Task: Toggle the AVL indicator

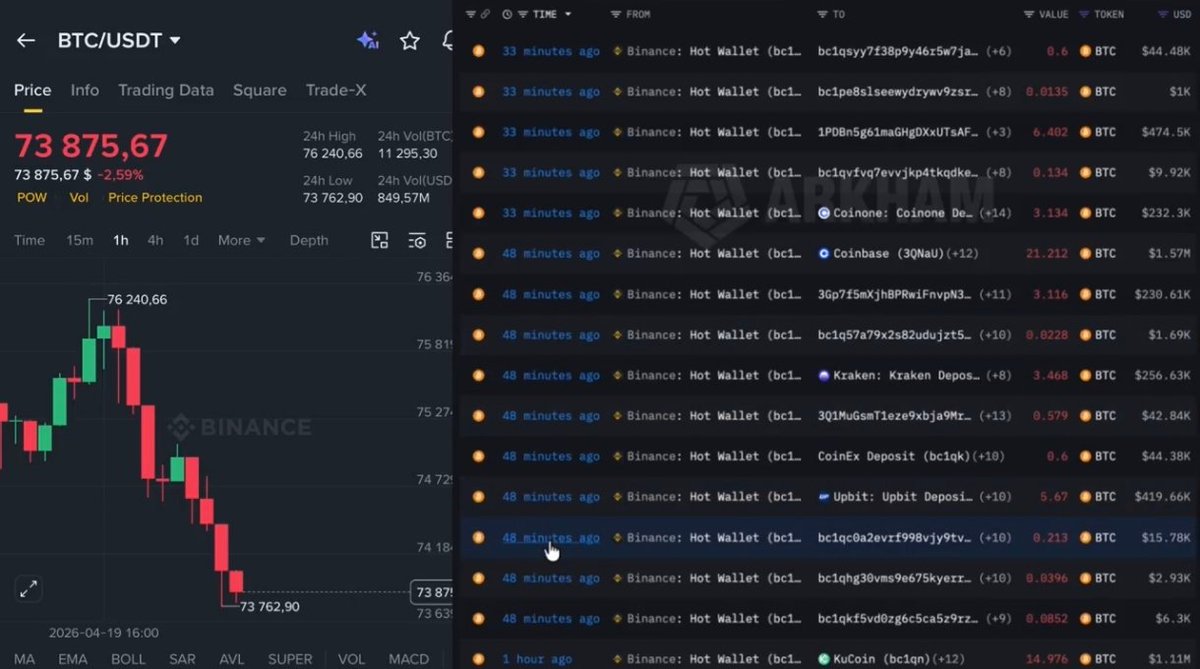Action: click(x=232, y=659)
